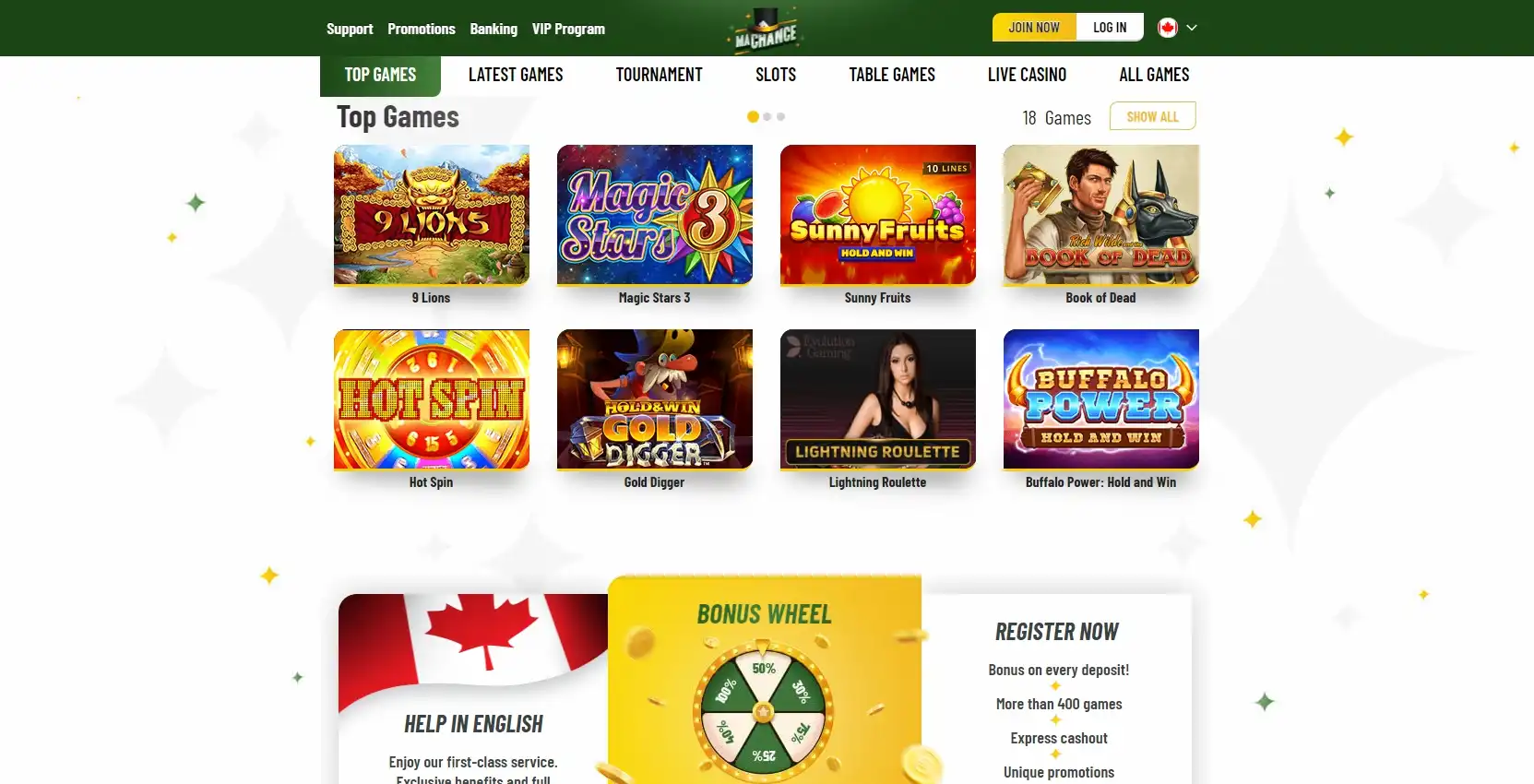Select the Book of Dead game
Screen dimensions: 1534x784
1101,214
